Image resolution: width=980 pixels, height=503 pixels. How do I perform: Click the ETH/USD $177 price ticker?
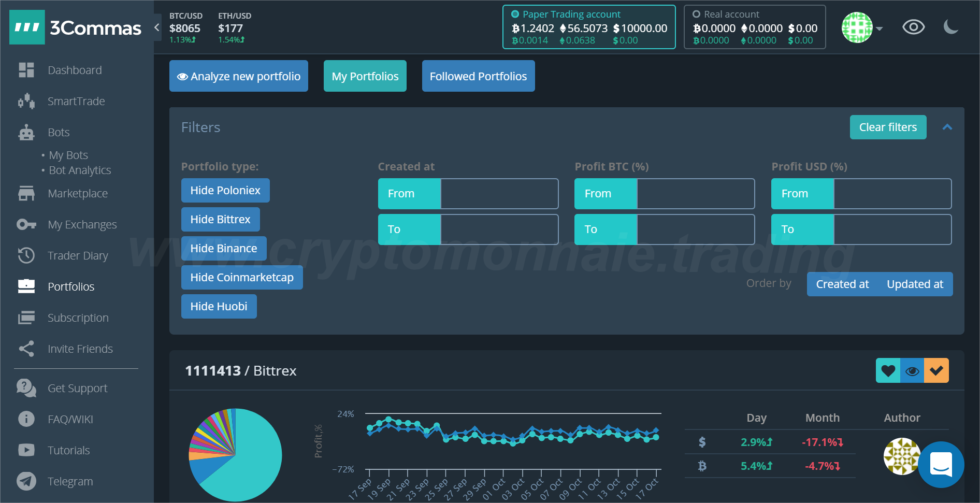coord(234,27)
